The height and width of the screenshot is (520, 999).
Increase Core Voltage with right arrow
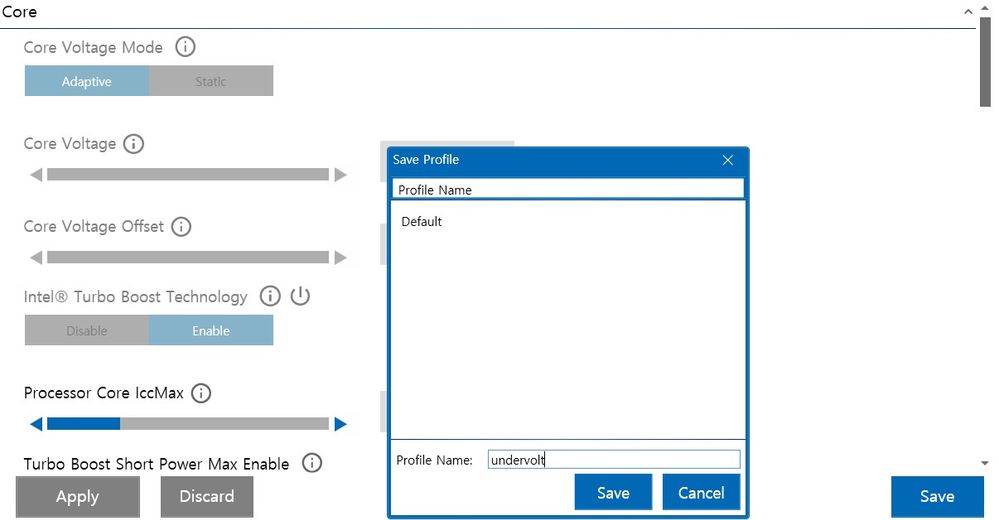(x=340, y=175)
